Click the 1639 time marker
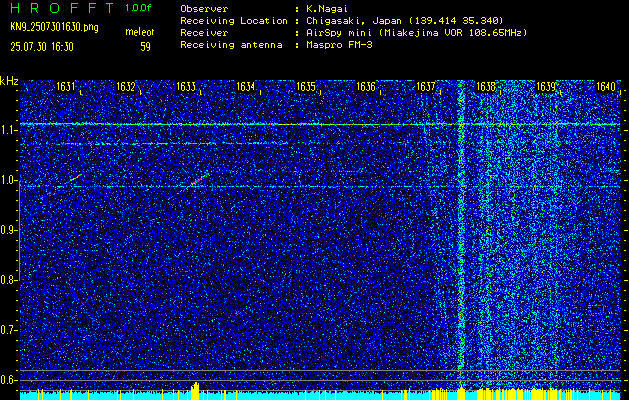 click(546, 86)
